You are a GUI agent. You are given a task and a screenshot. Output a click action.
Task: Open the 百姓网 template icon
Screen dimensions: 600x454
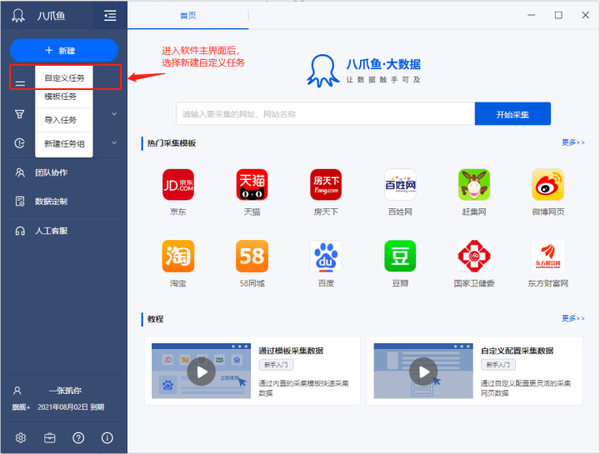coord(400,185)
